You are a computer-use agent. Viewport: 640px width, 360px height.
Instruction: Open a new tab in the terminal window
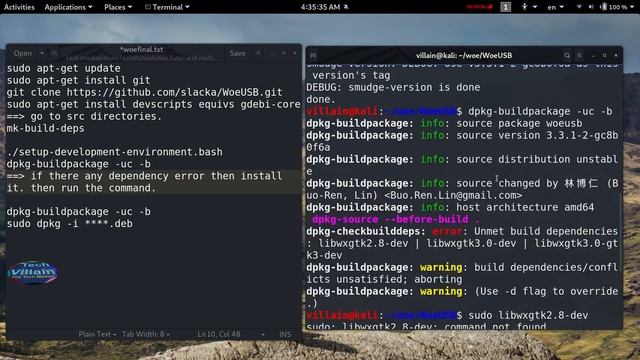click(x=313, y=55)
